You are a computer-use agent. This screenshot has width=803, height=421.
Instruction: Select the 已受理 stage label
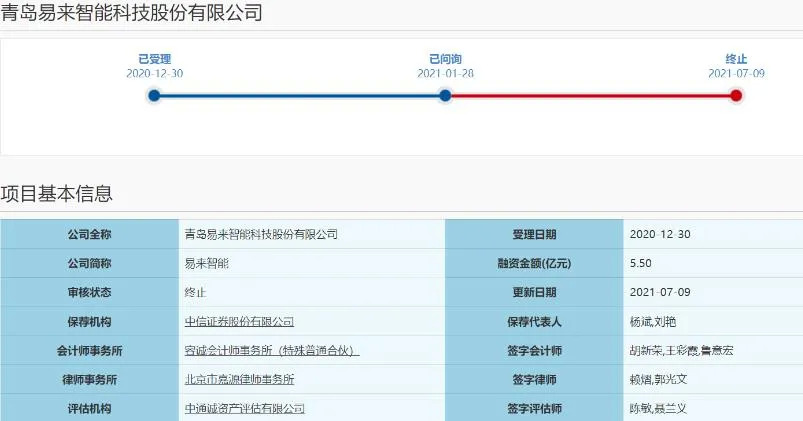154,59
